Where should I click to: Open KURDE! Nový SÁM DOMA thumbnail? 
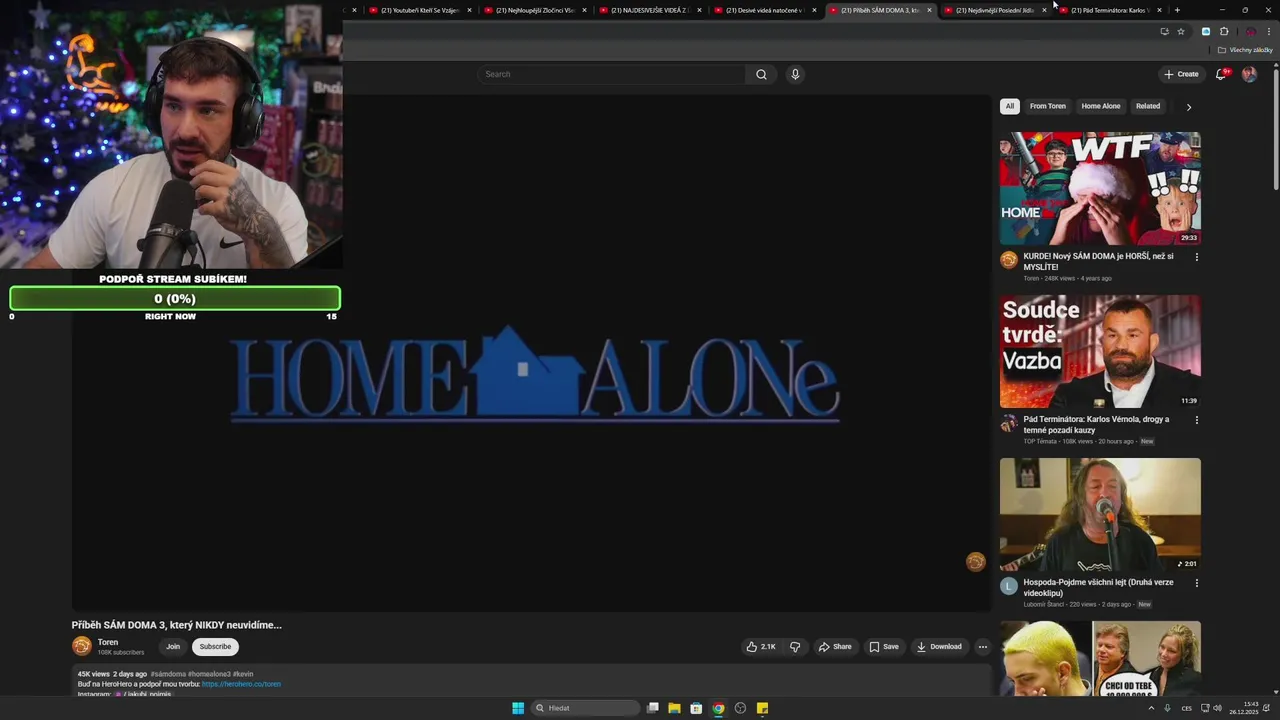point(1100,188)
